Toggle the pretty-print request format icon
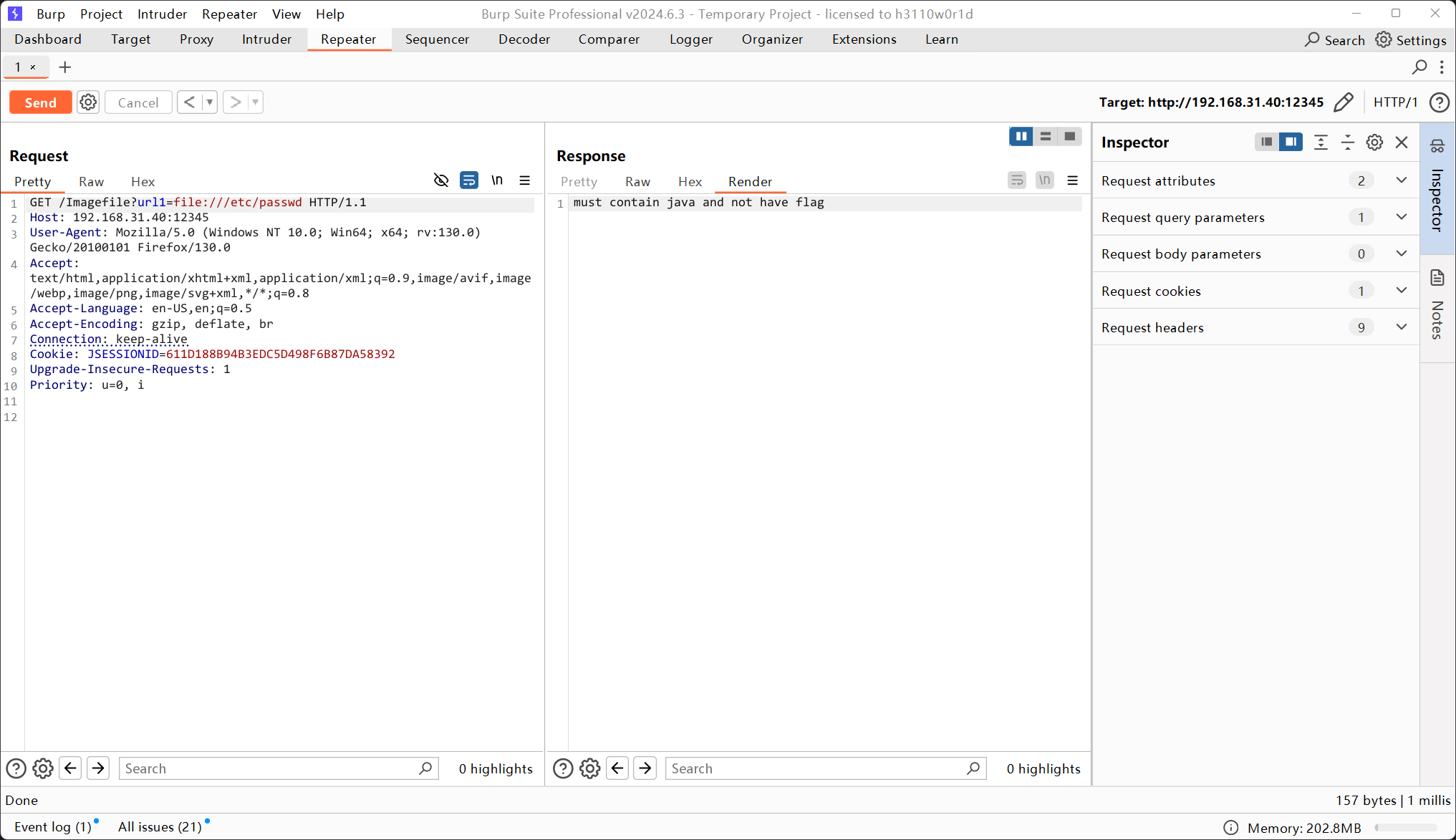This screenshot has width=1456, height=840. pos(468,181)
